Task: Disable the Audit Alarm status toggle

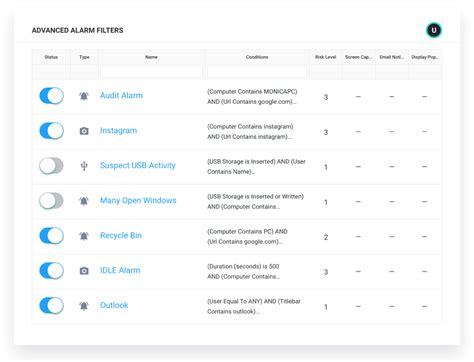Action: pyautogui.click(x=51, y=96)
